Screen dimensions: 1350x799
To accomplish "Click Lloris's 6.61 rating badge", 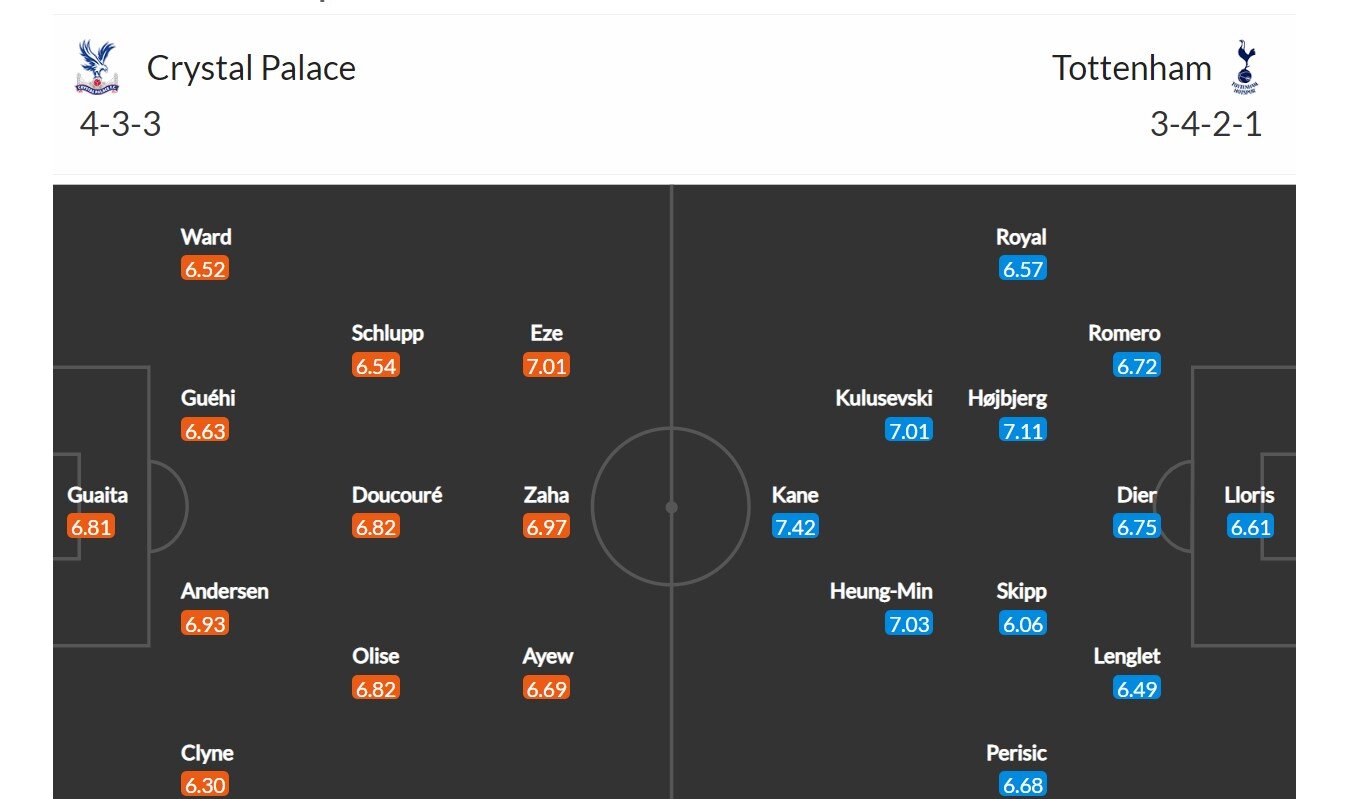I will (1250, 527).
